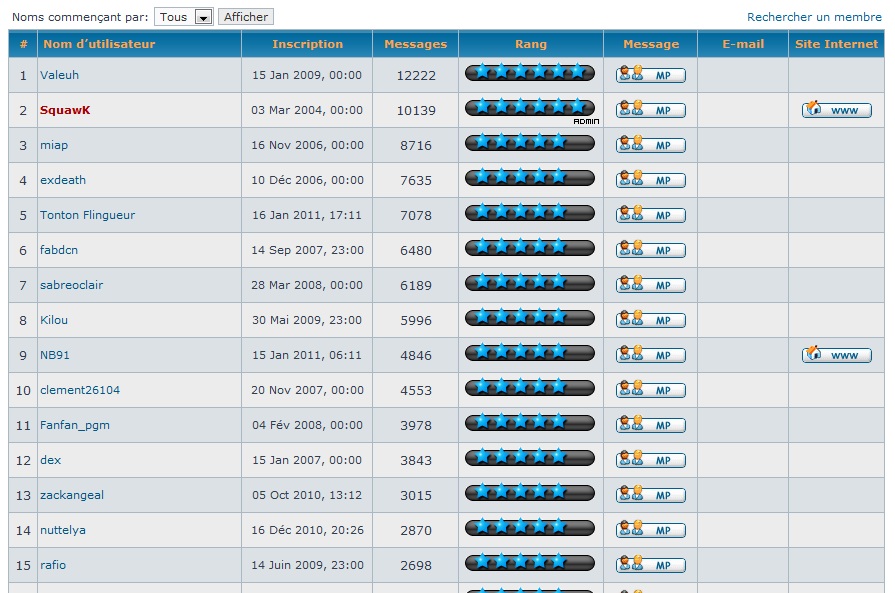Open Rechercher un membre link
Image resolution: width=895 pixels, height=593 pixels.
pyautogui.click(x=814, y=17)
